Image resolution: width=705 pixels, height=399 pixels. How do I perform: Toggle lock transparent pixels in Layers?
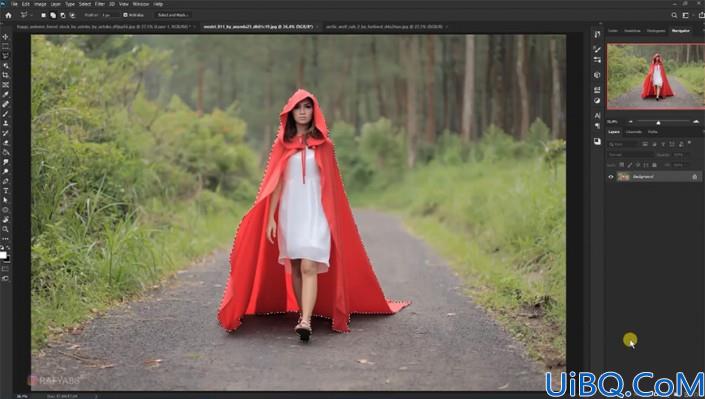click(x=621, y=165)
